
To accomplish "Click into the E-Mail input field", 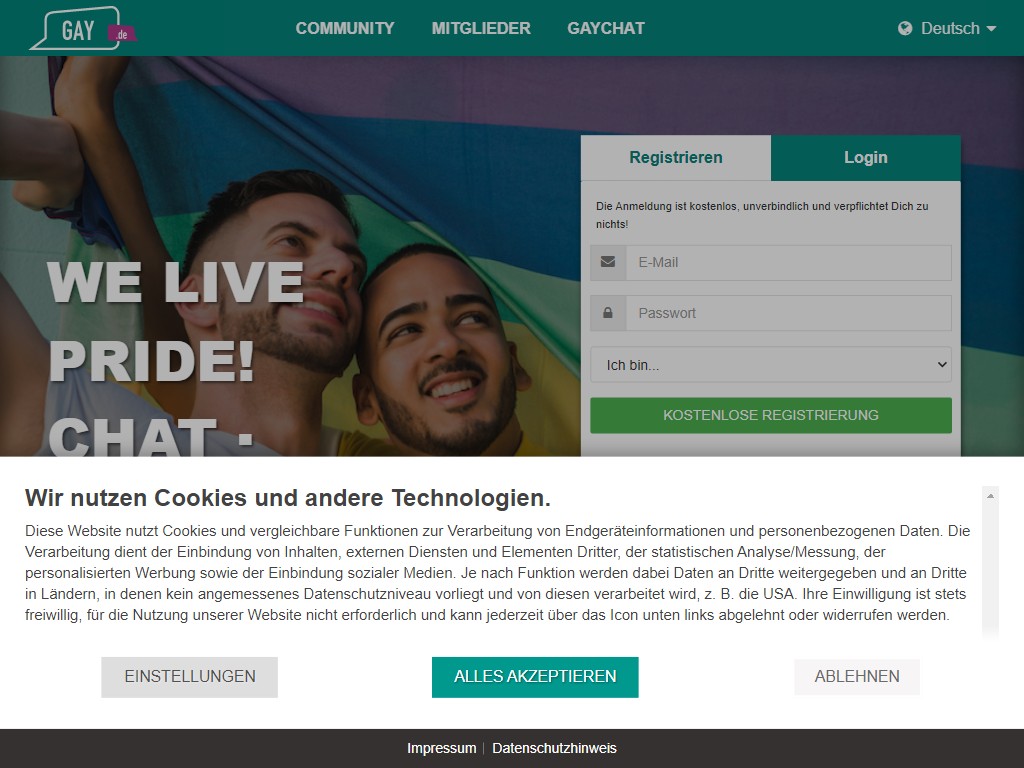I will (x=788, y=263).
